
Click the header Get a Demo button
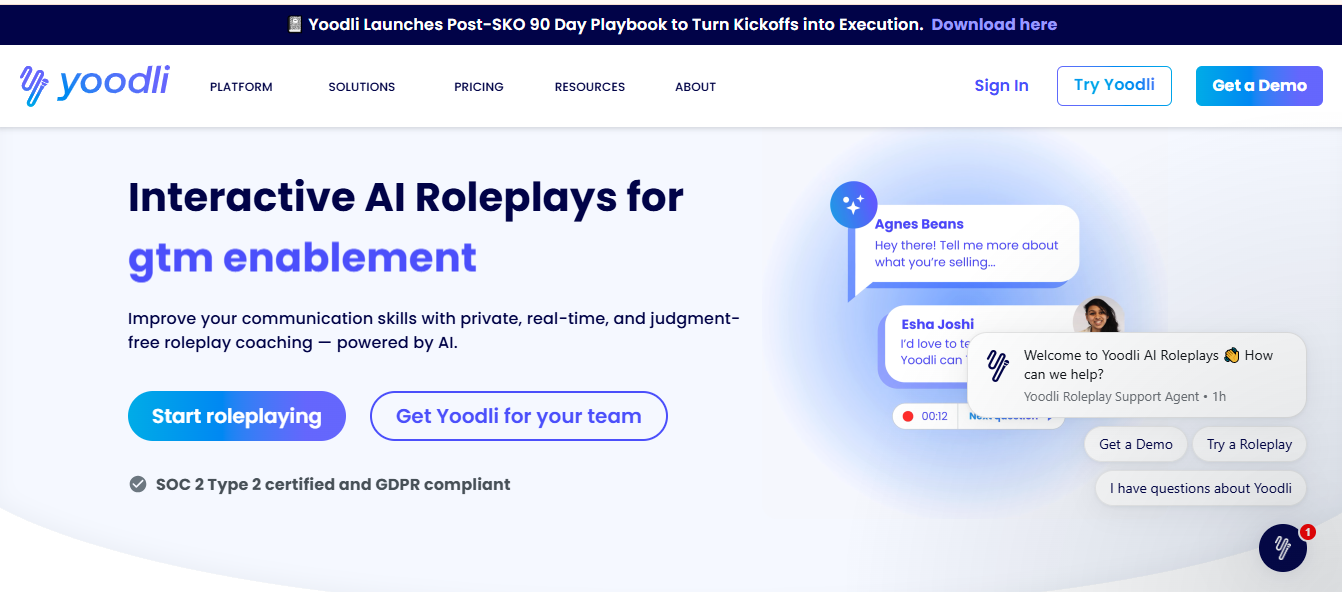click(x=1259, y=86)
